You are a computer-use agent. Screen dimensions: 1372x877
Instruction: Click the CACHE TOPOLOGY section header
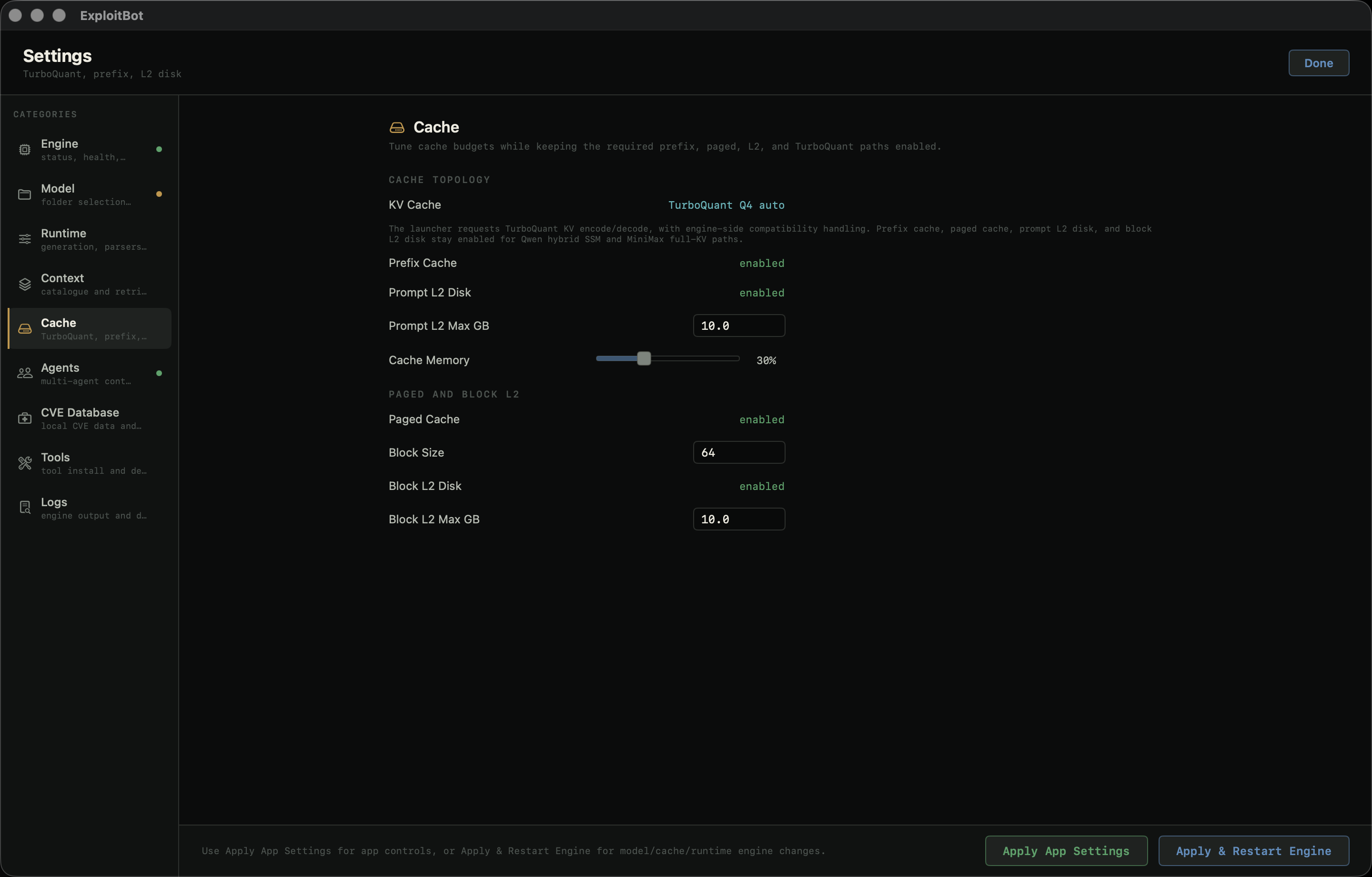[x=439, y=180]
